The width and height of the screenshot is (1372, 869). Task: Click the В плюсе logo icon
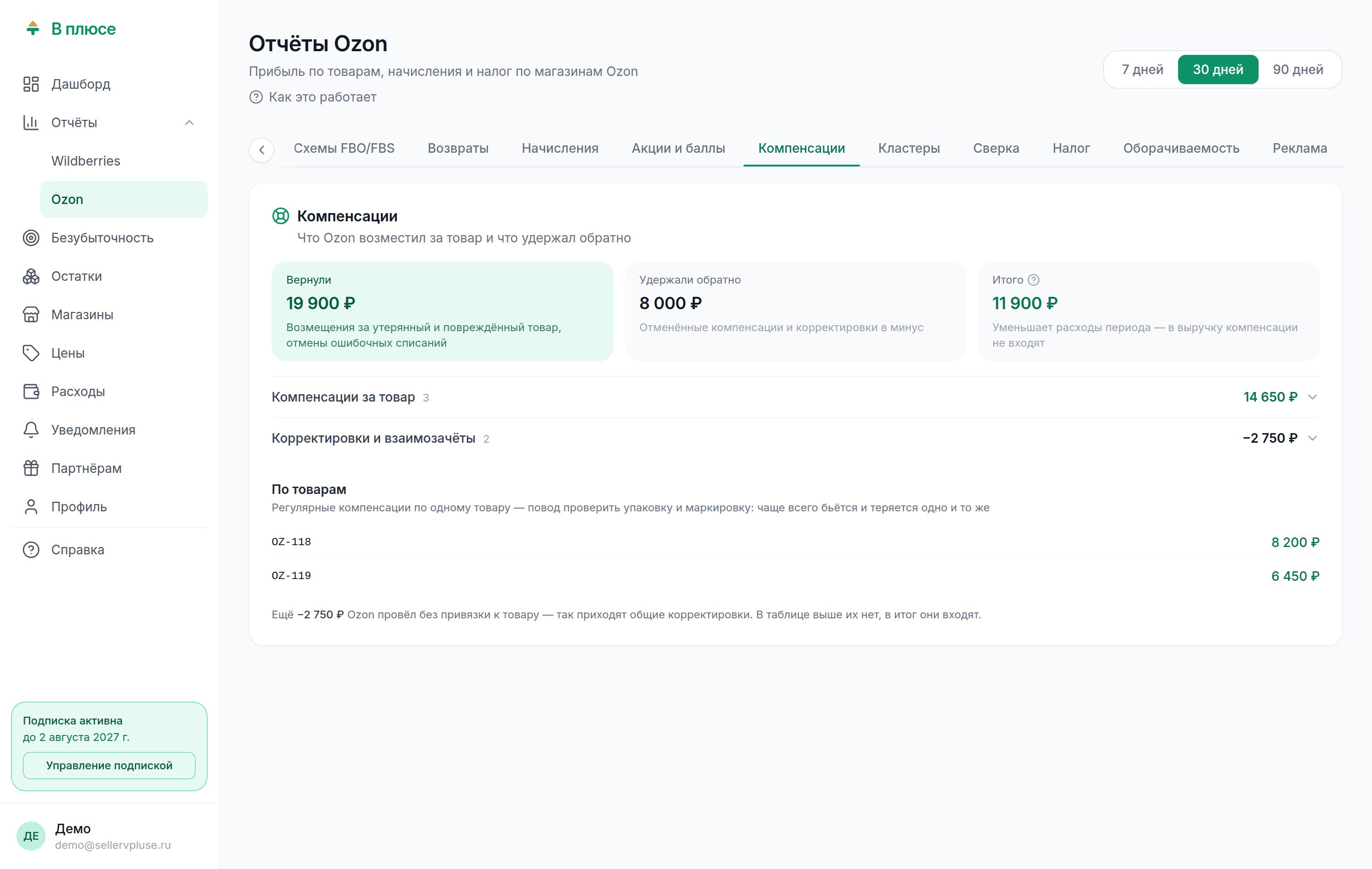point(32,28)
